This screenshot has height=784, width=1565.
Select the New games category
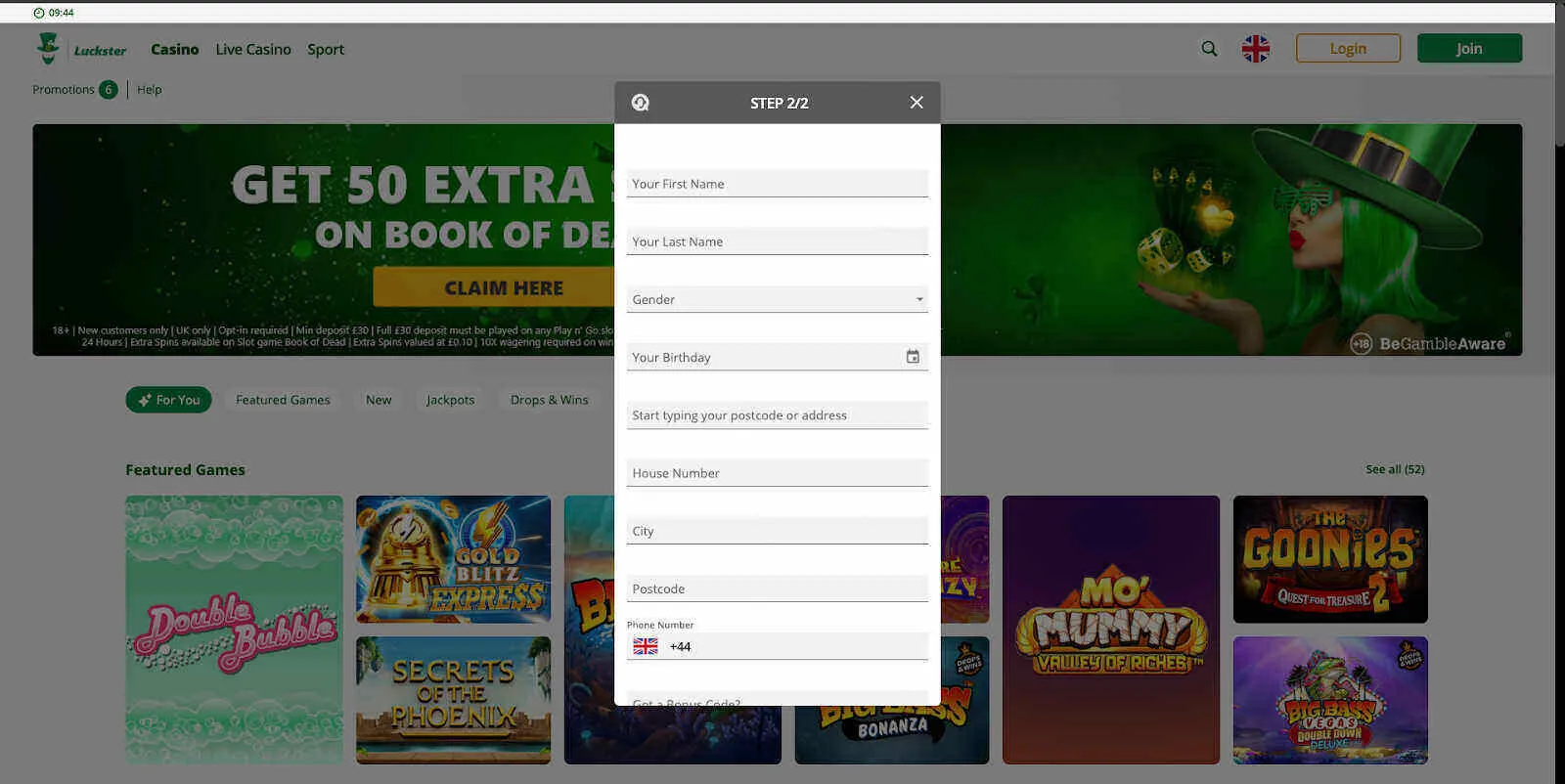pyautogui.click(x=379, y=400)
